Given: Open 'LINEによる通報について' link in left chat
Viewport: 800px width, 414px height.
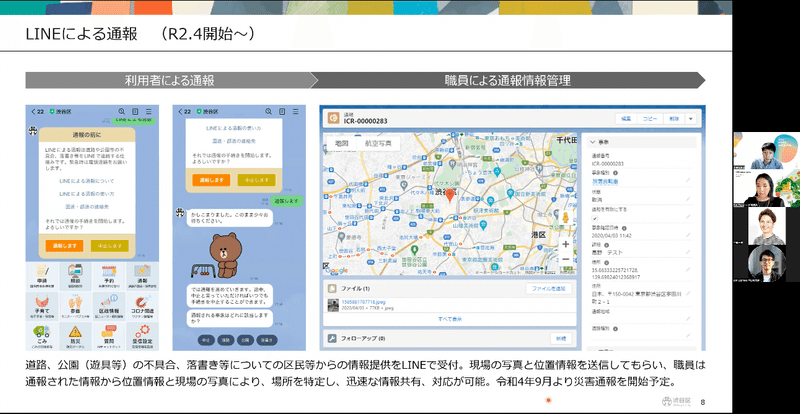Looking at the screenshot, I should [x=87, y=181].
